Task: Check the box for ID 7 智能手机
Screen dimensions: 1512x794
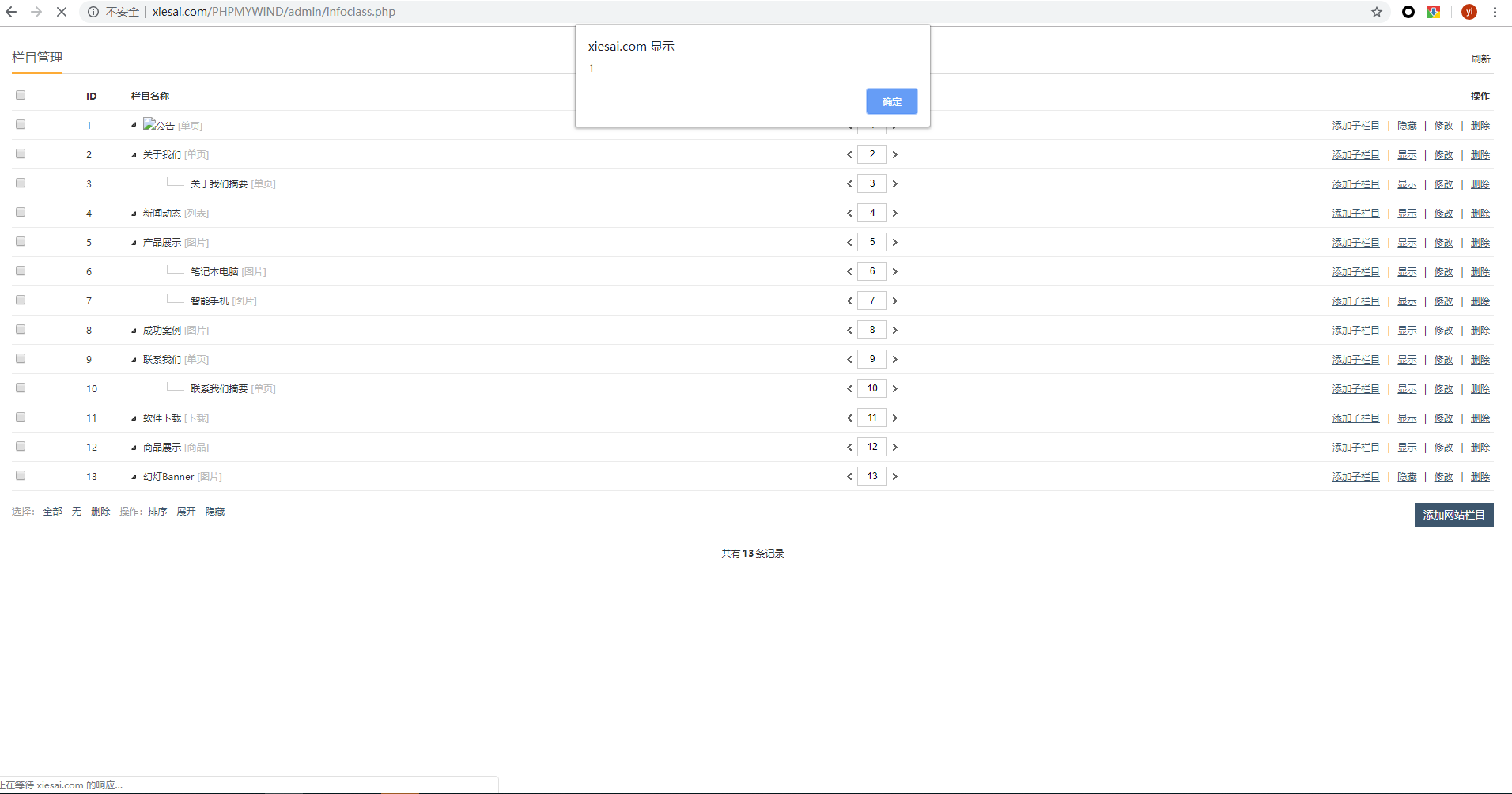Action: click(x=21, y=301)
